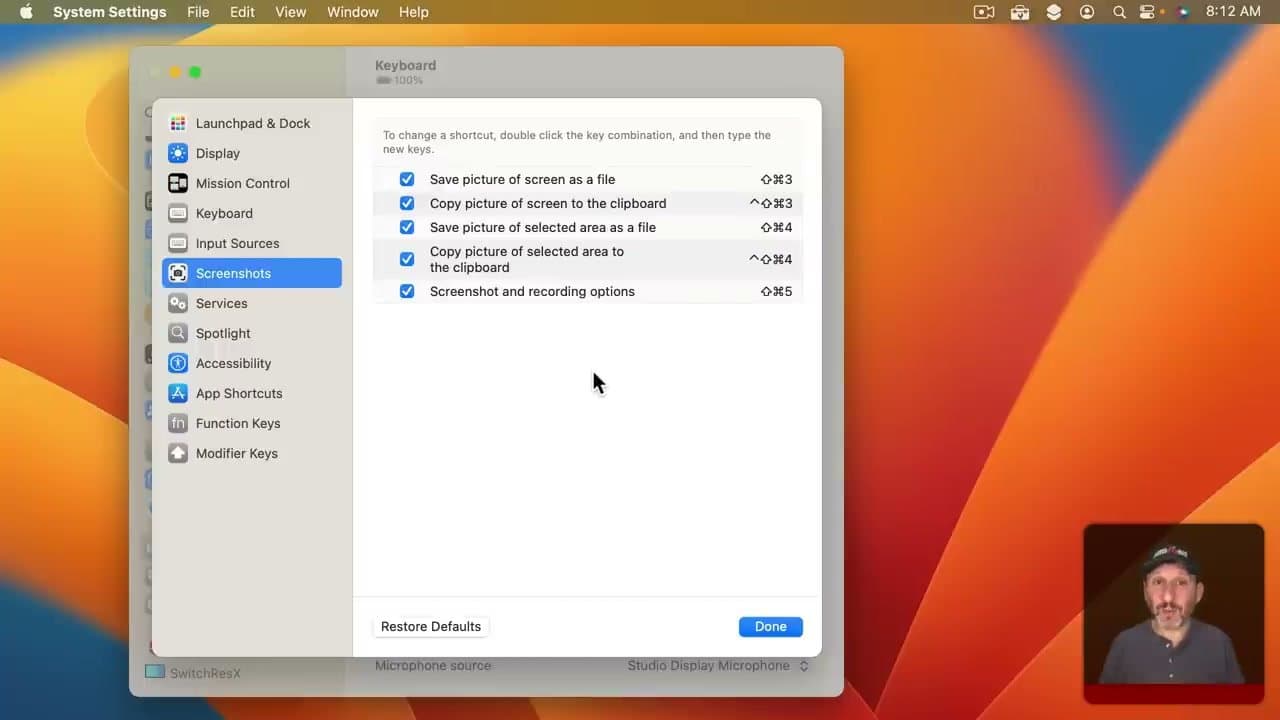
Task: Click the Restore Defaults button
Action: 431,626
